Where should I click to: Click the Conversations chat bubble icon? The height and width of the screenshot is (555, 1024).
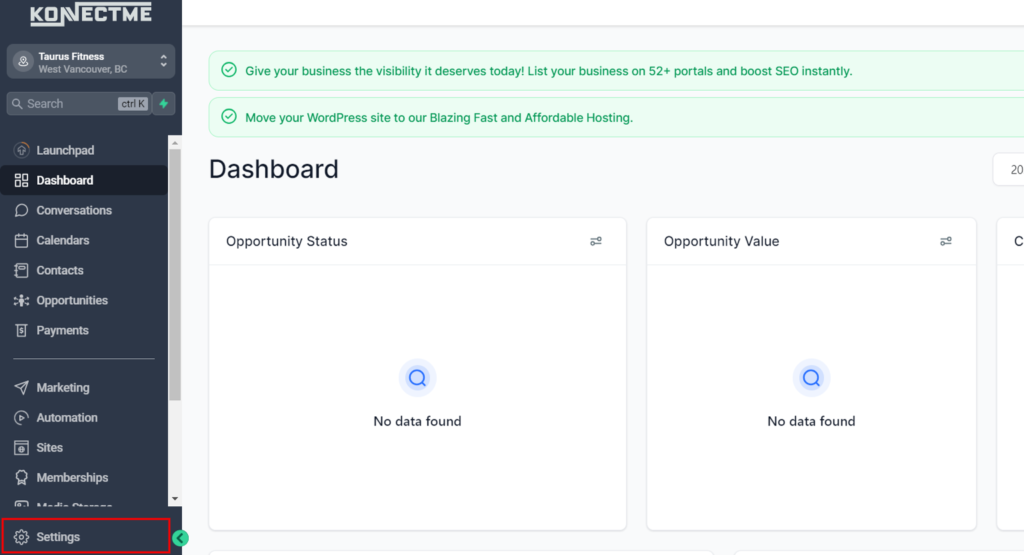21,210
